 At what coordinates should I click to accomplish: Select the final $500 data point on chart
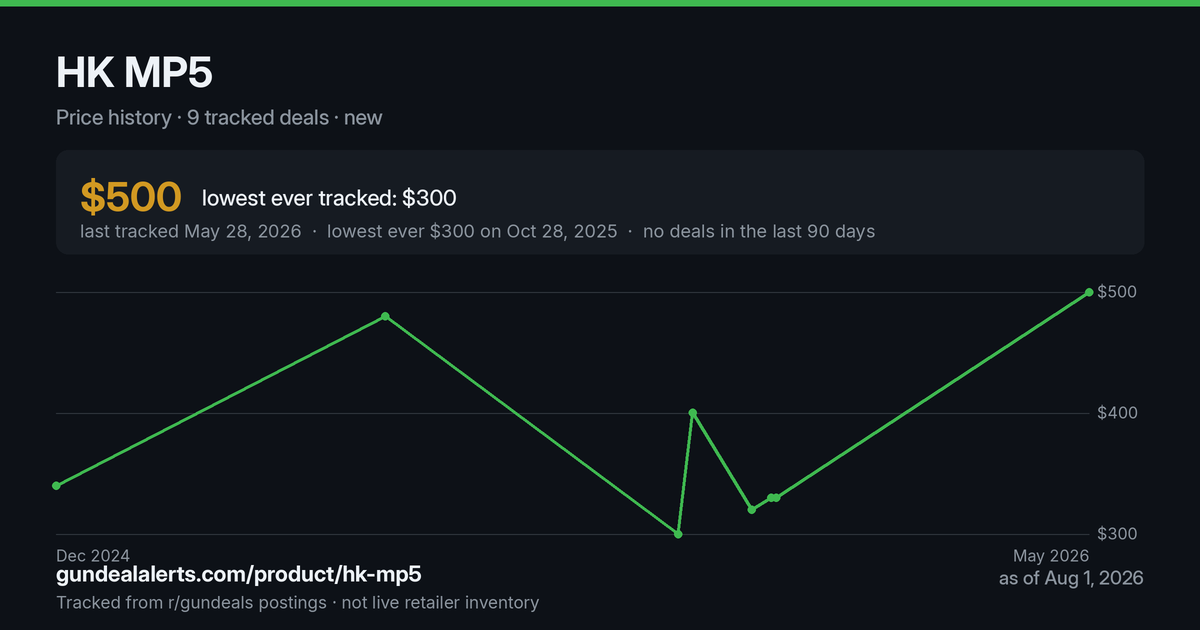click(1089, 292)
